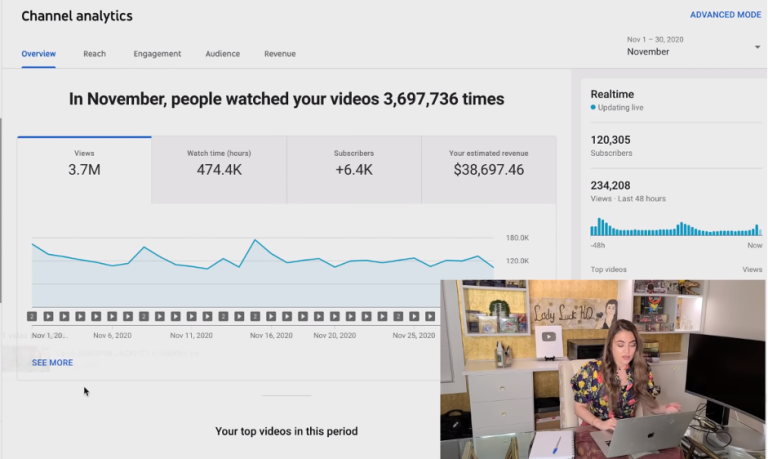
Task: Switch to the Reach tab
Action: coord(94,54)
